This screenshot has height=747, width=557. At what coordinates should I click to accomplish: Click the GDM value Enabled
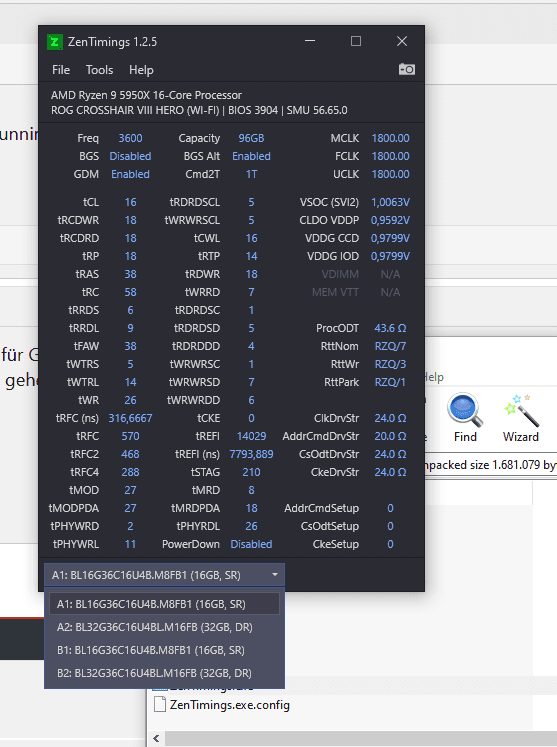(130, 174)
